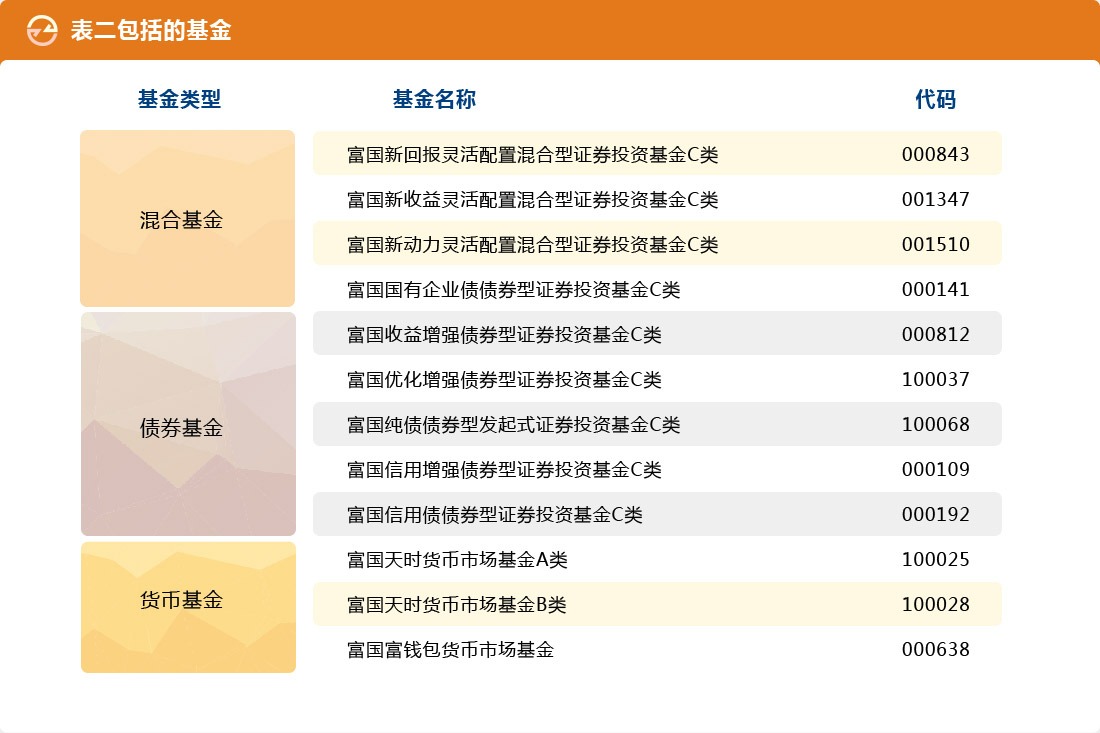Click the 基金类型 column header
1100x733 pixels.
tap(180, 99)
